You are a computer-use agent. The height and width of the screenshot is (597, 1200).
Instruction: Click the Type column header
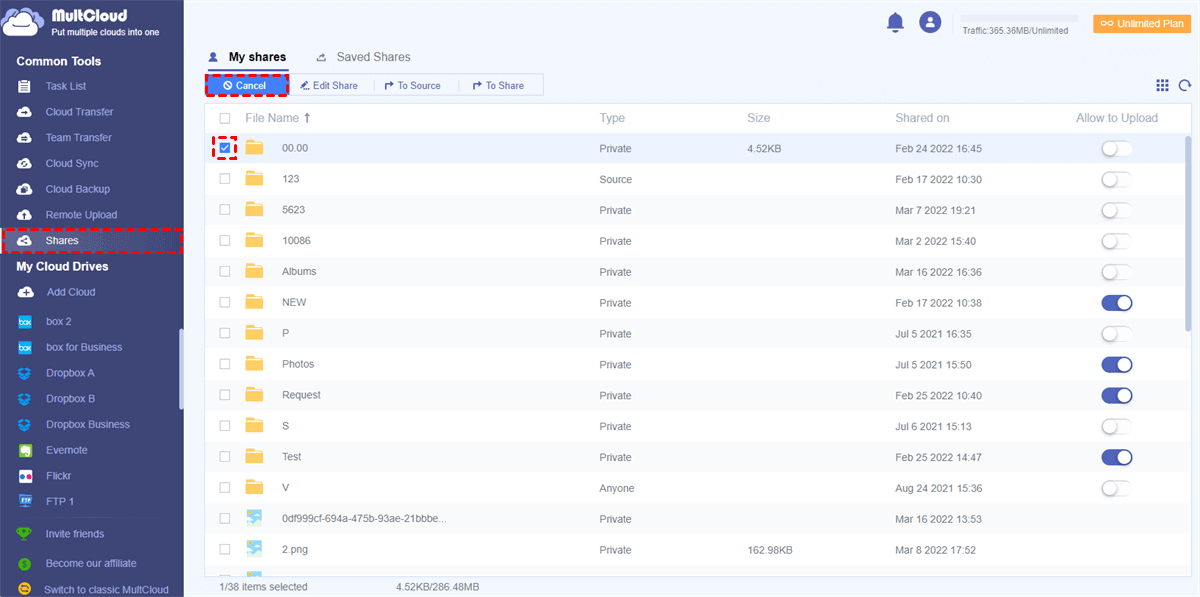pyautogui.click(x=612, y=118)
